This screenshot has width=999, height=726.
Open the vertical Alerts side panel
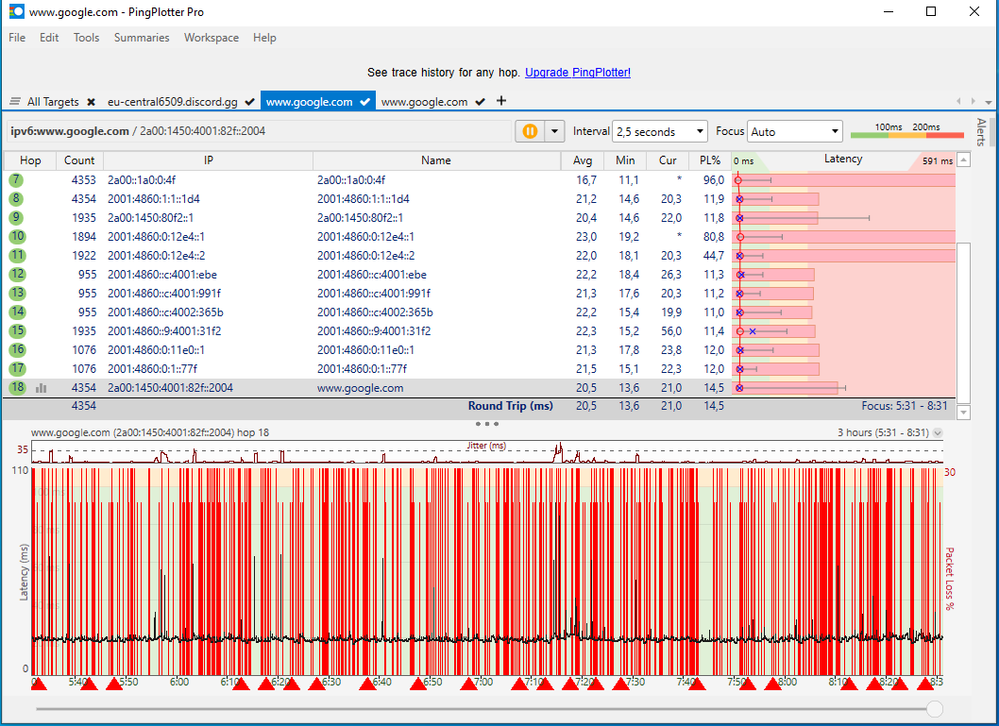click(x=981, y=132)
